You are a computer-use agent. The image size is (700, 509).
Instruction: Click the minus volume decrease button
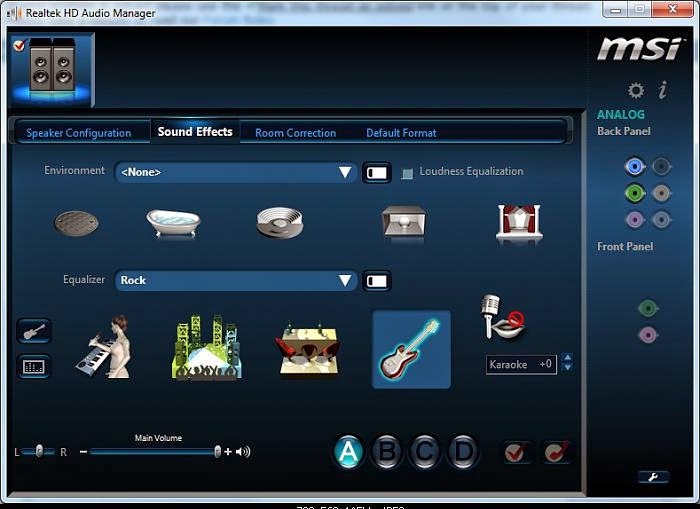click(x=83, y=452)
